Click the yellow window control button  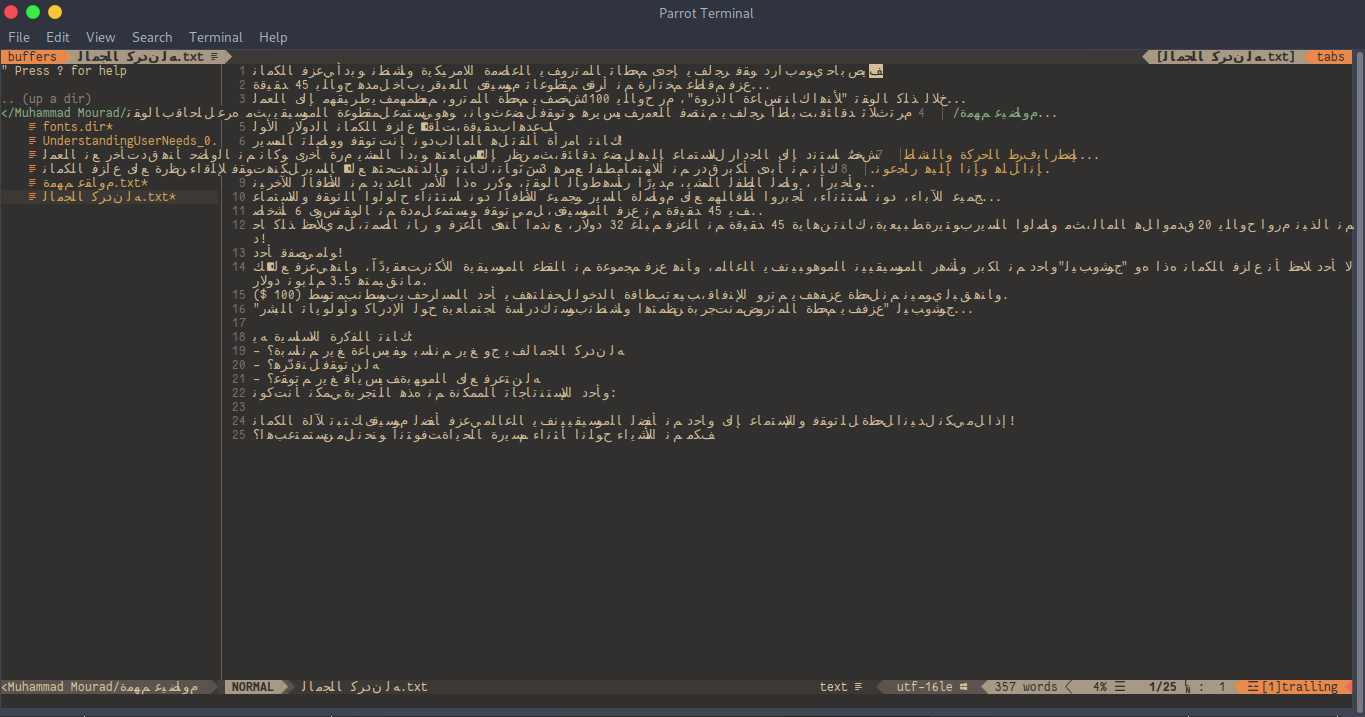pyautogui.click(x=55, y=12)
